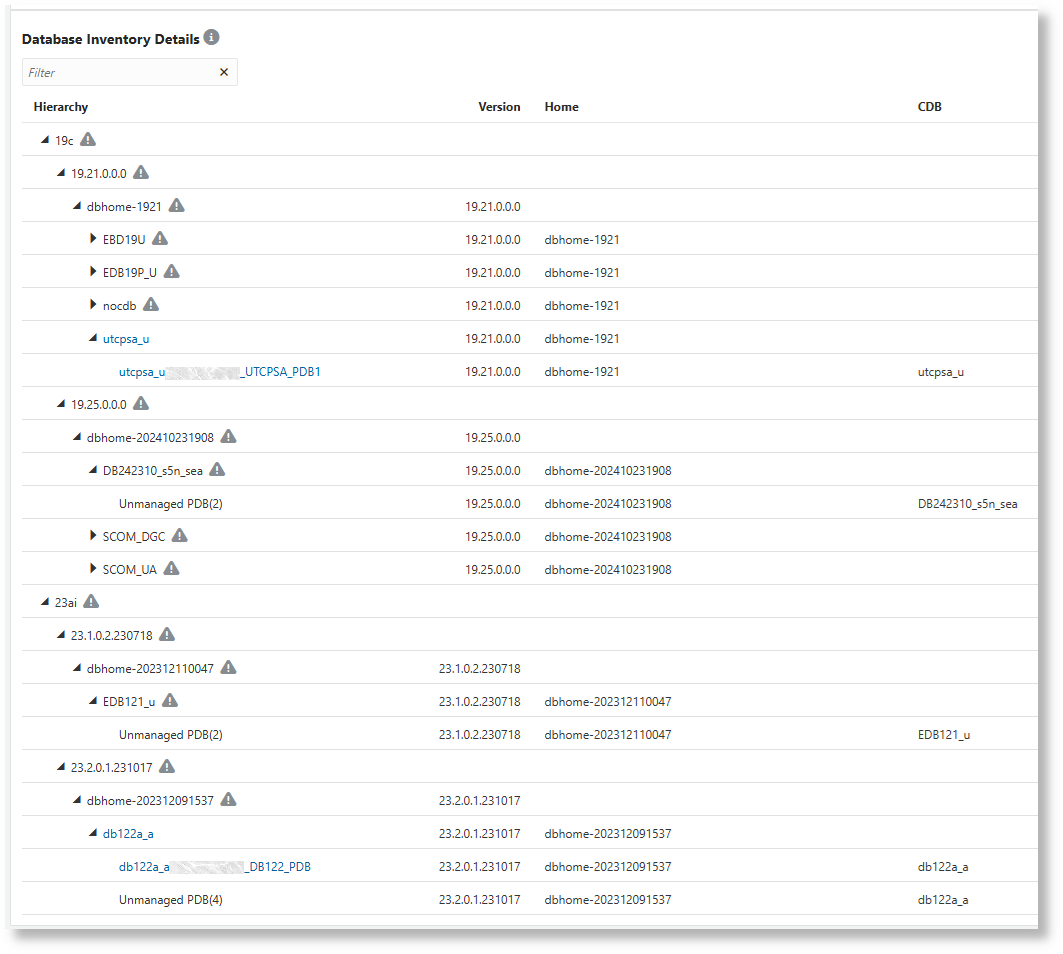
Task: Collapse the 19c tree node
Action: point(45,140)
